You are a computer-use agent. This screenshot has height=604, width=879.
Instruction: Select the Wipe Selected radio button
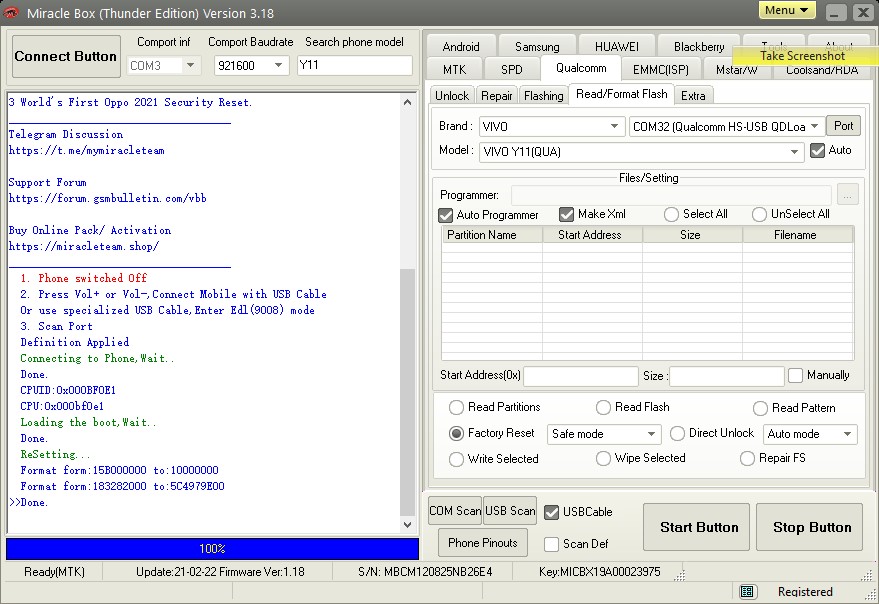tap(603, 458)
